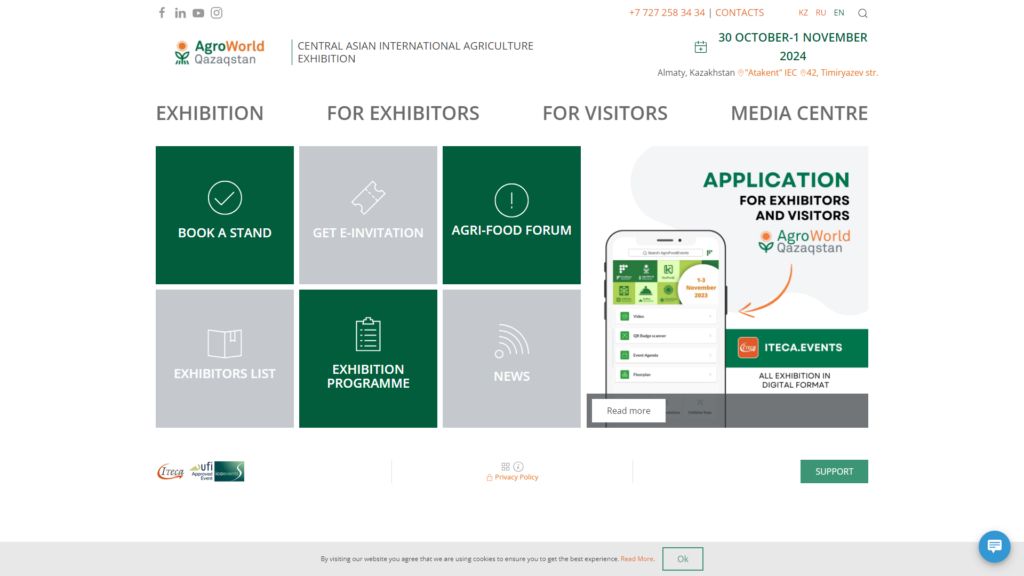The width and height of the screenshot is (1024, 576).
Task: Click the News tile label
Action: [x=511, y=376]
